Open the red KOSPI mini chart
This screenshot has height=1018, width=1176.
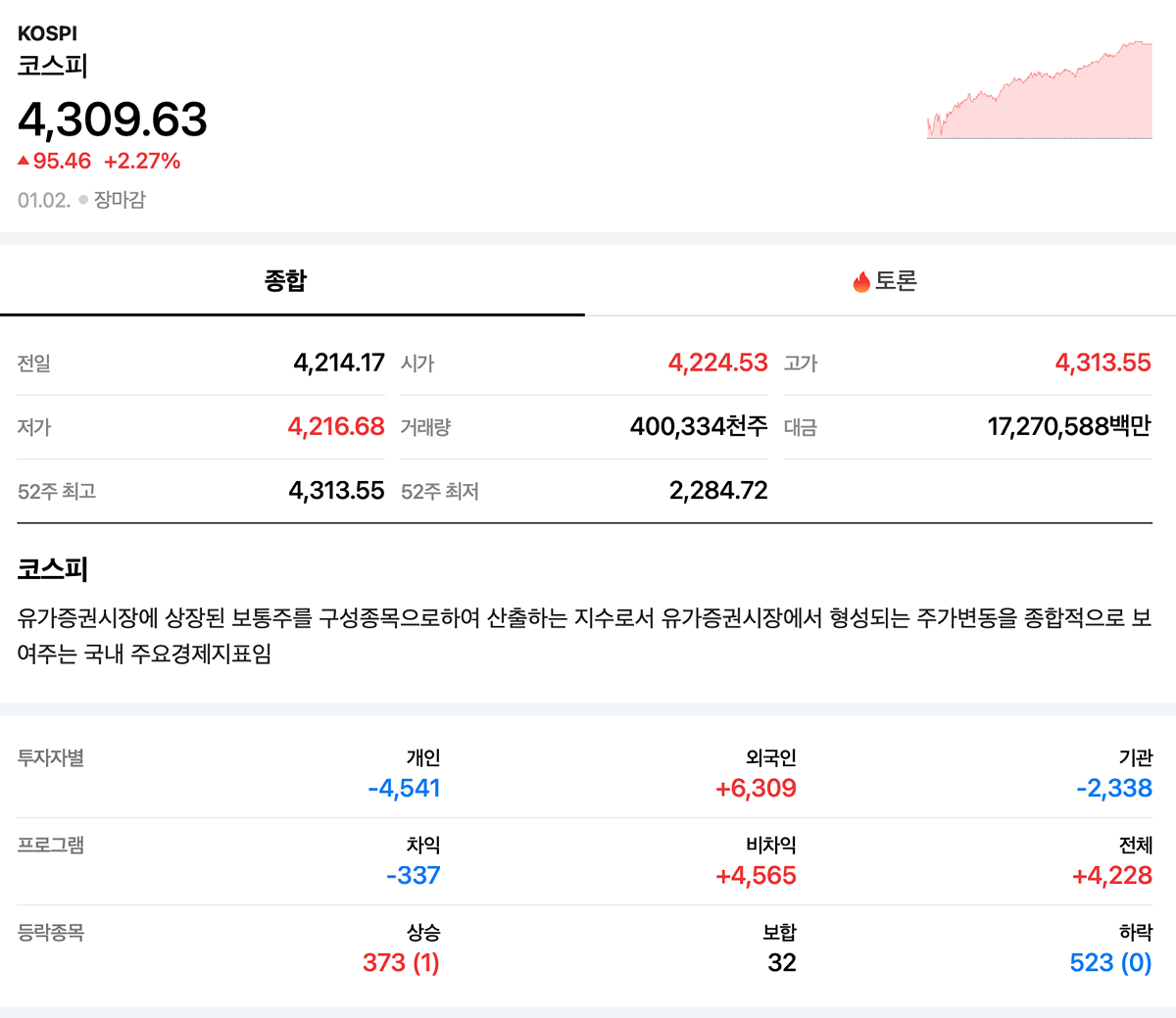click(1039, 91)
